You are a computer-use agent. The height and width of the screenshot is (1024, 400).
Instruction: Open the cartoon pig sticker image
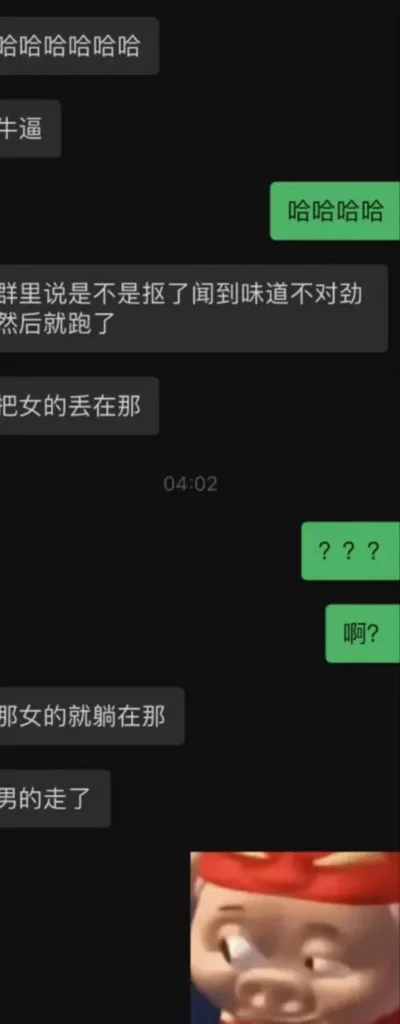pos(295,938)
